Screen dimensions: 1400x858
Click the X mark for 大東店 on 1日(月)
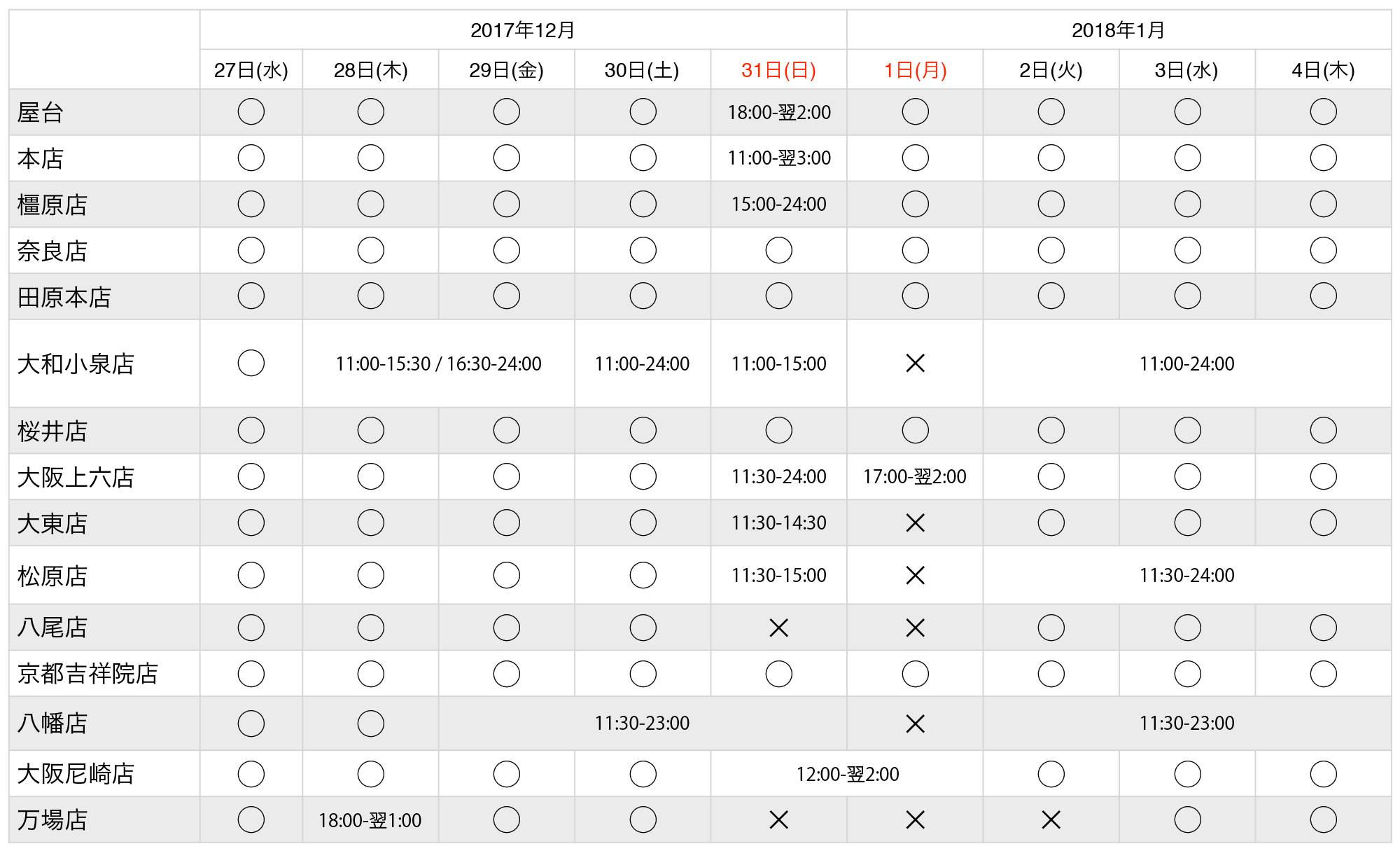tap(915, 523)
